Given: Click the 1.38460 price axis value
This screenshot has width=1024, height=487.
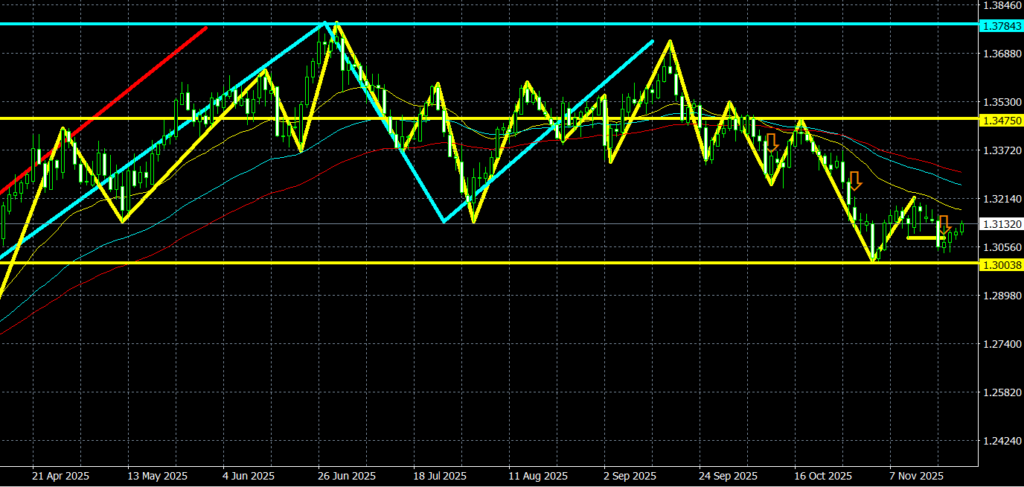Looking at the screenshot, I should coord(998,5).
